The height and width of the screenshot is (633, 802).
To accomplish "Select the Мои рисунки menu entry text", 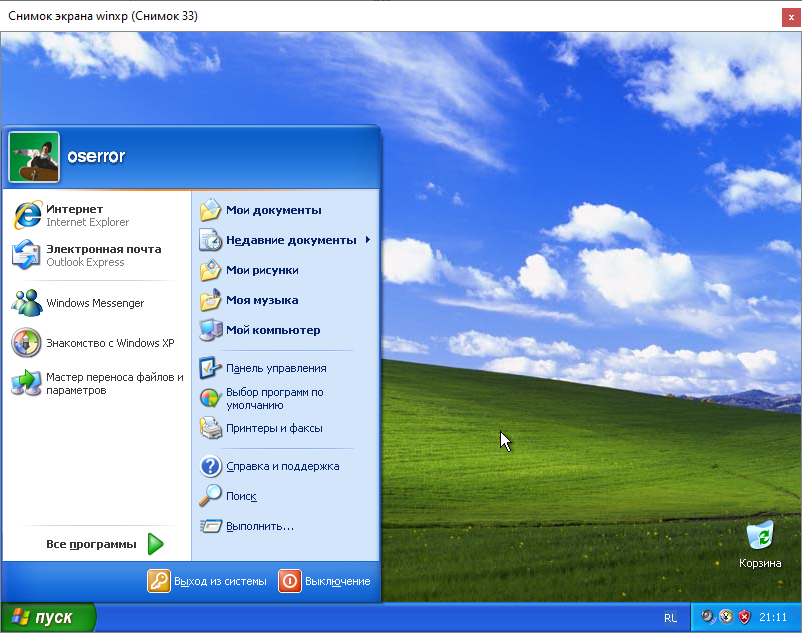I will pyautogui.click(x=262, y=270).
